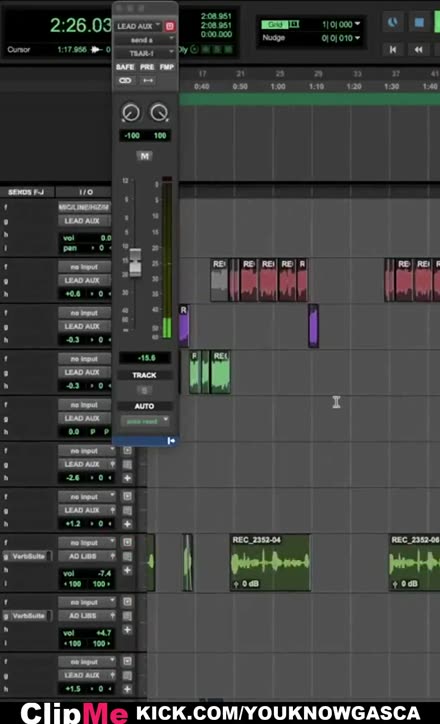Click the Stop transport button
Image resolution: width=440 pixels, height=724 pixels.
(x=418, y=23)
